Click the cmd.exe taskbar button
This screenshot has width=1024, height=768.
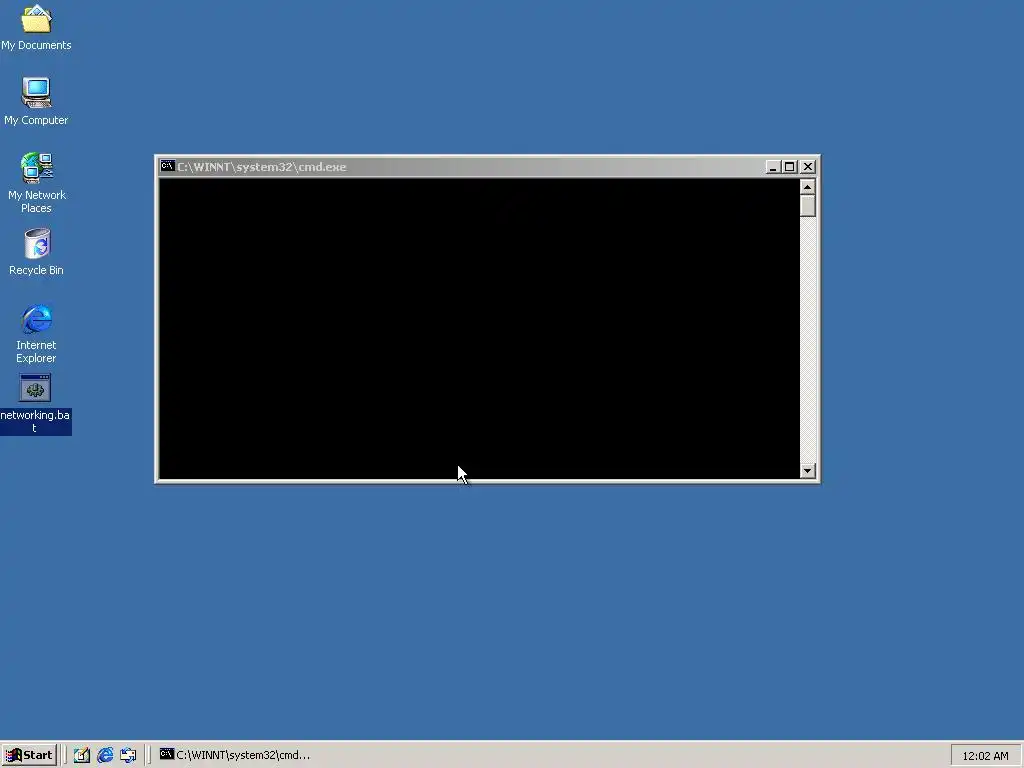(235, 755)
